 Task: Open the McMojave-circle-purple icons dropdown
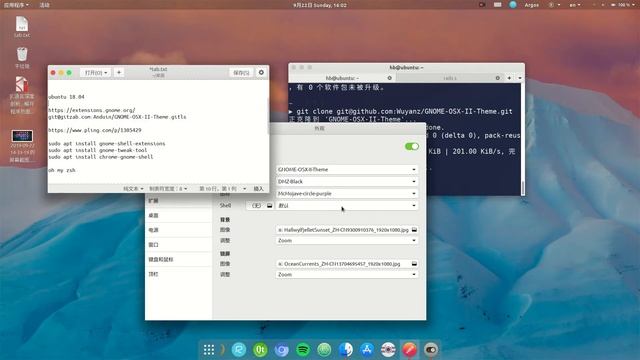click(x=347, y=193)
